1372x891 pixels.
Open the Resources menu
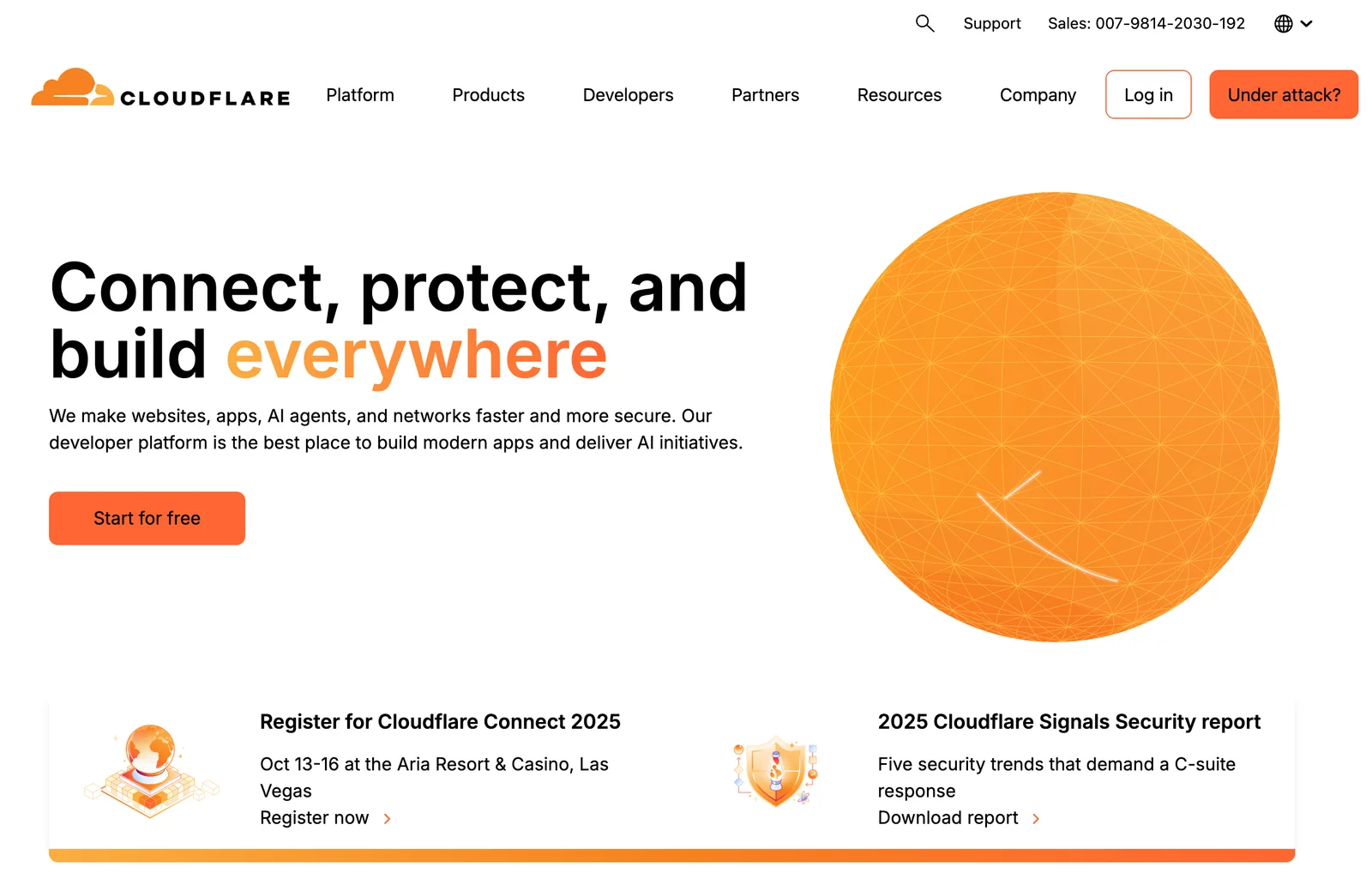point(899,95)
